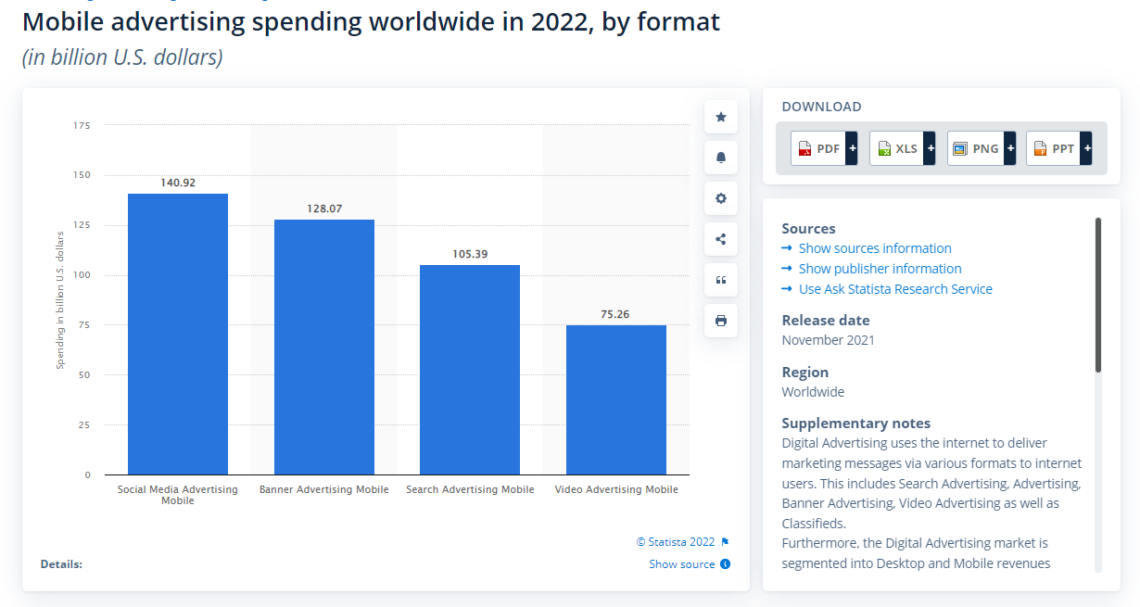This screenshot has width=1140, height=607.
Task: Click the Show source link
Action: (681, 564)
